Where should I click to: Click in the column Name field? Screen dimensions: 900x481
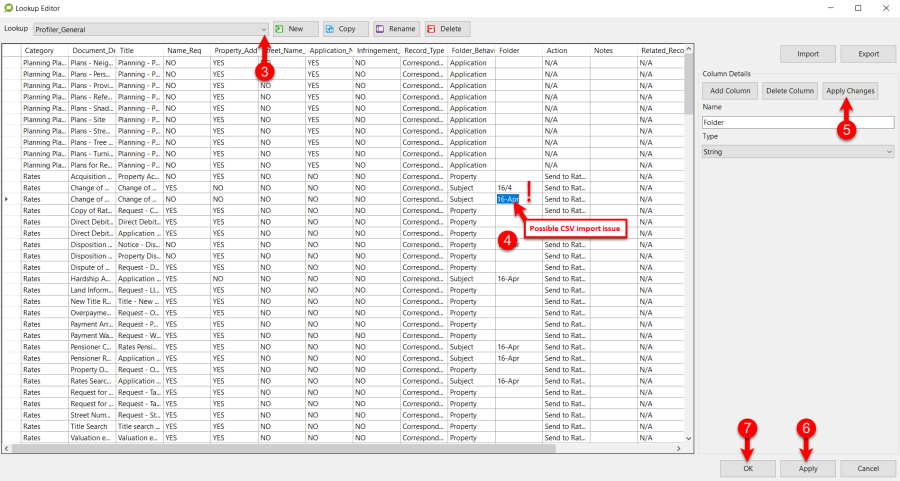click(x=797, y=122)
